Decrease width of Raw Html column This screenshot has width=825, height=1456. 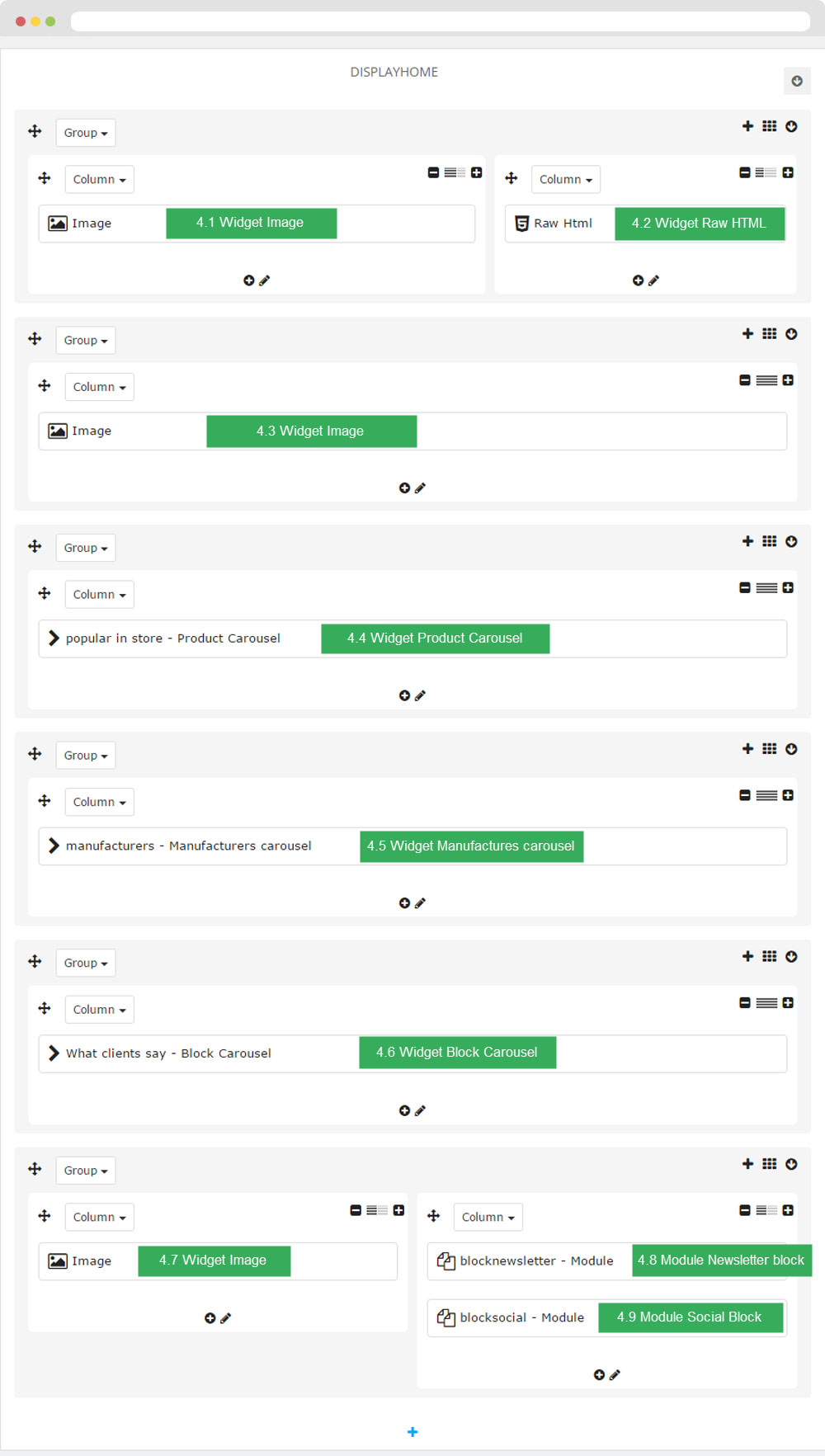pos(745,172)
